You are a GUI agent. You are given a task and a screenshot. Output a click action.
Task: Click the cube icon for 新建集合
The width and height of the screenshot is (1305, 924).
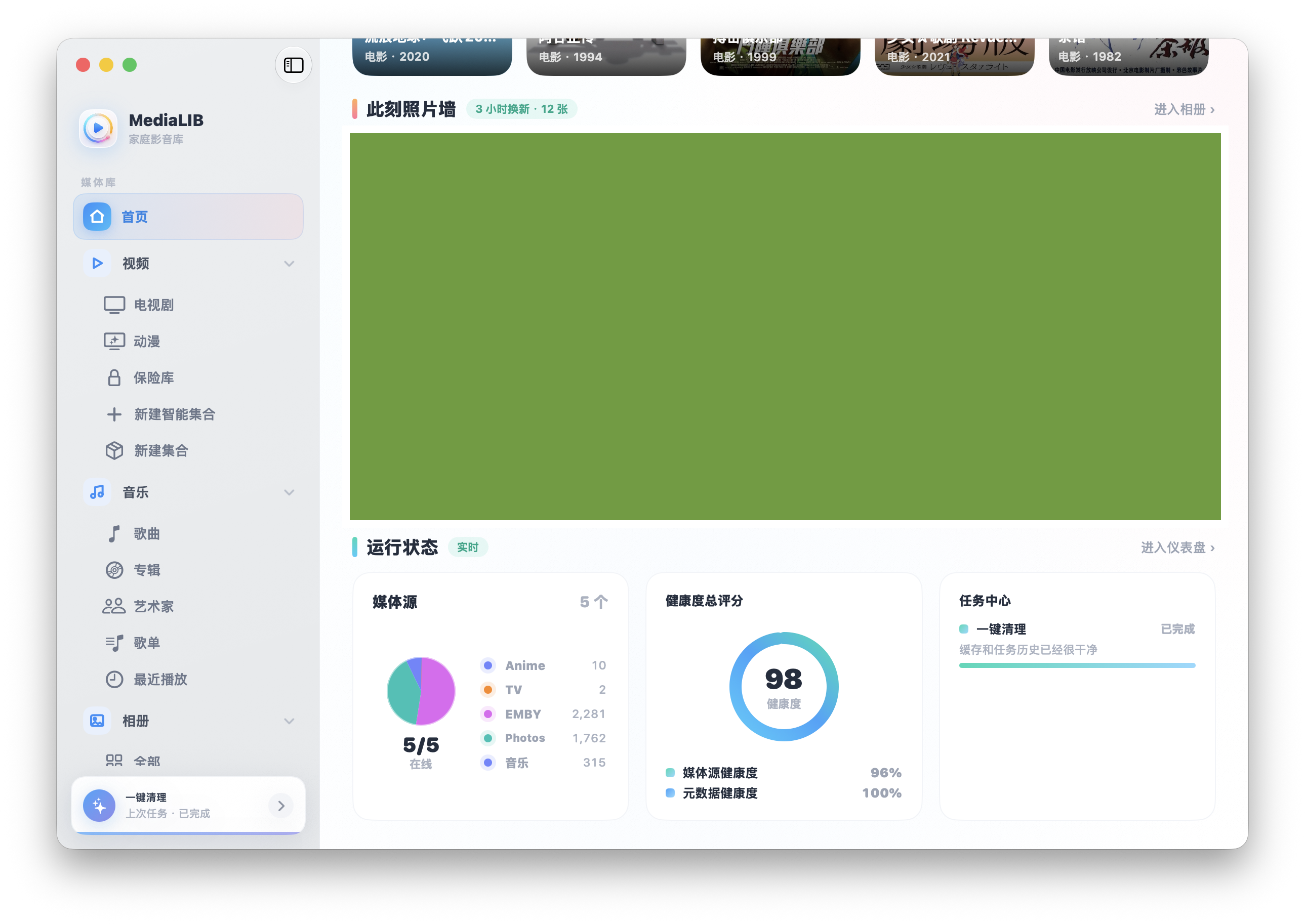[114, 451]
